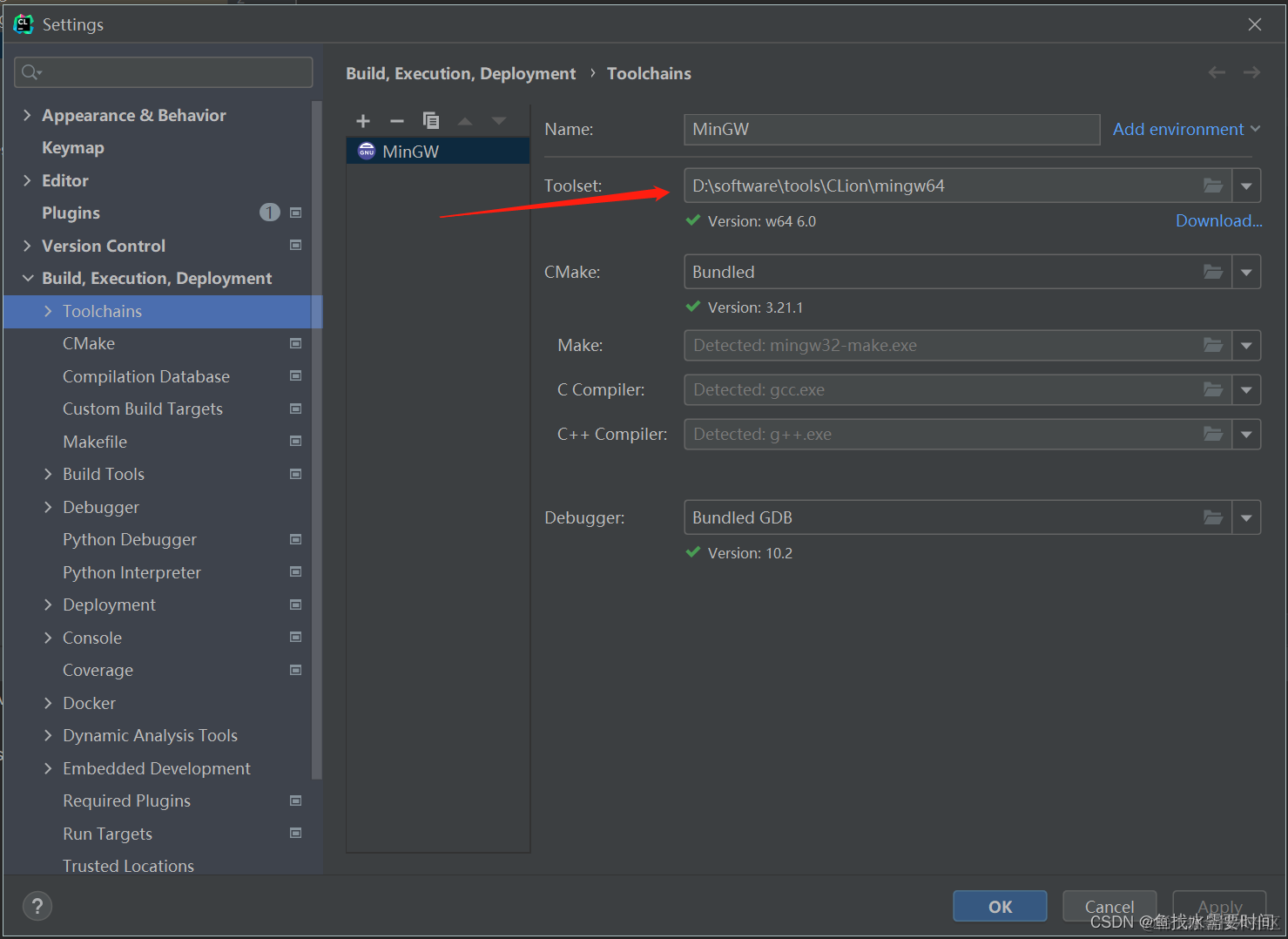Open Trusted Locations settings page
1288x939 pixels.
(x=128, y=866)
